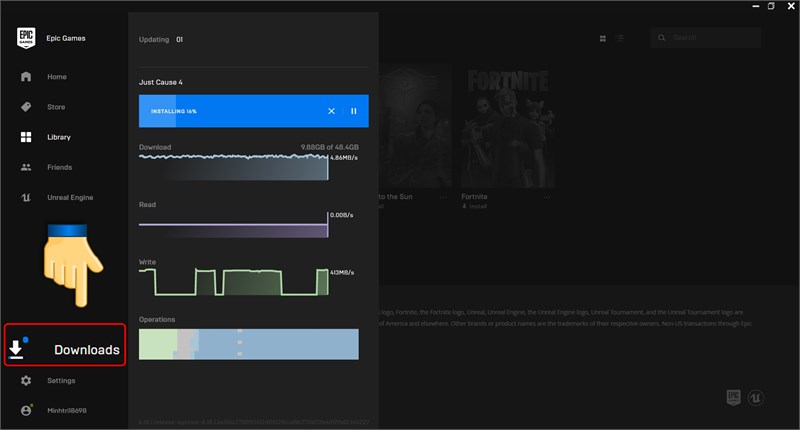
Task: Cancel the Just Cause 4 install
Action: (x=331, y=111)
